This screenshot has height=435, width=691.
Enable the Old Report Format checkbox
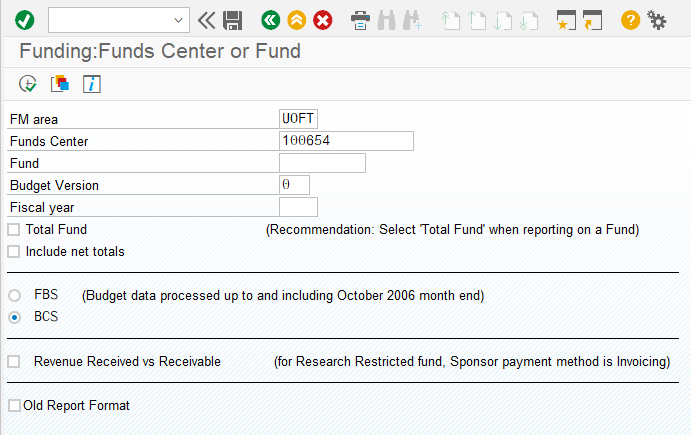click(x=14, y=405)
